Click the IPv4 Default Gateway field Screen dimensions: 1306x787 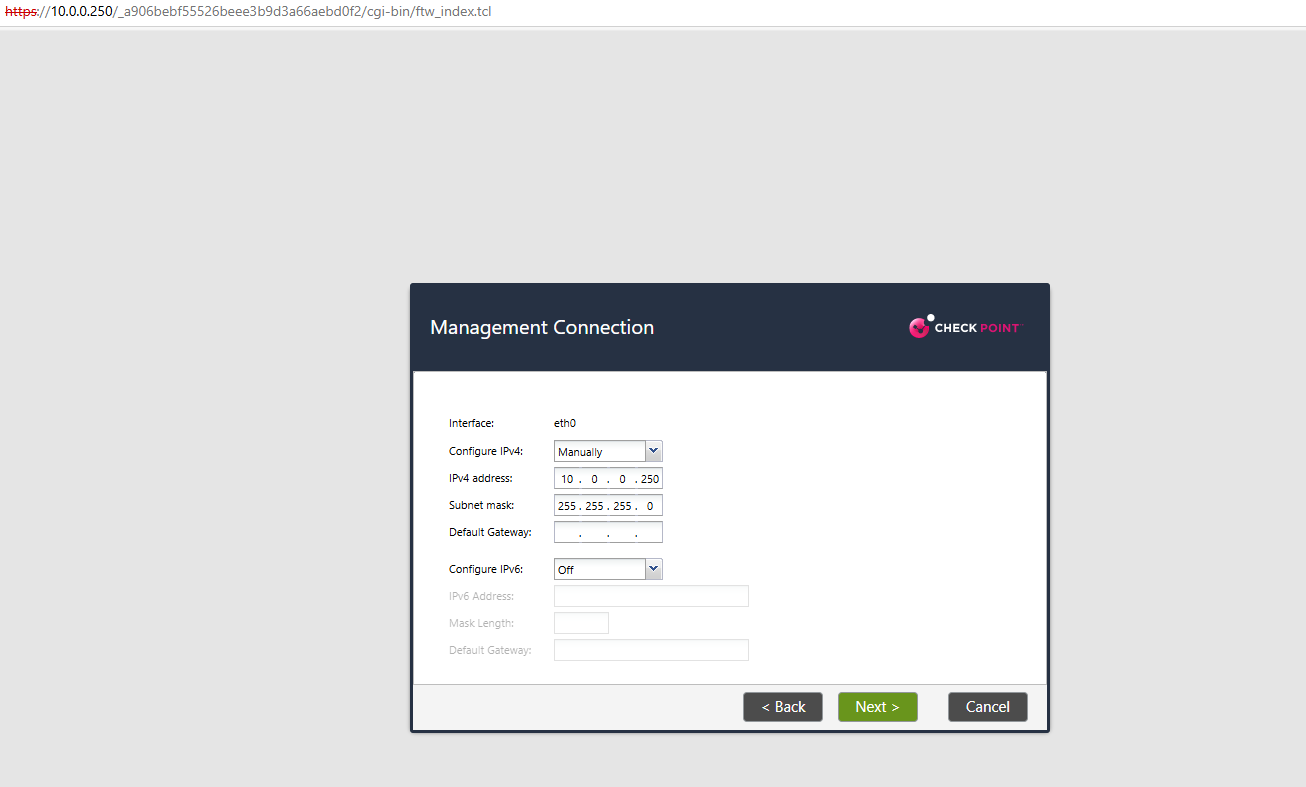pyautogui.click(x=608, y=532)
